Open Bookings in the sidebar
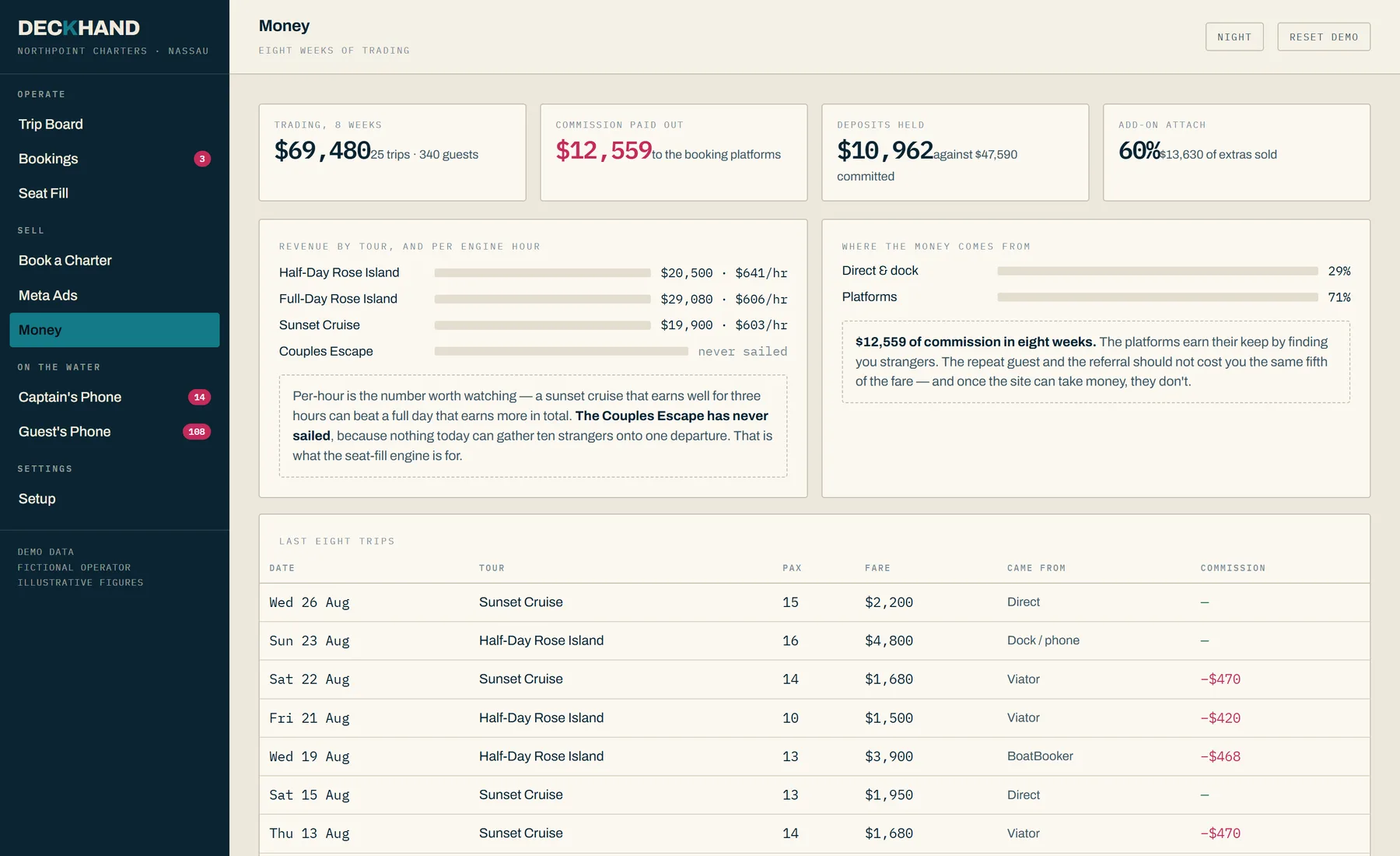The height and width of the screenshot is (856, 1400). pyautogui.click(x=114, y=159)
